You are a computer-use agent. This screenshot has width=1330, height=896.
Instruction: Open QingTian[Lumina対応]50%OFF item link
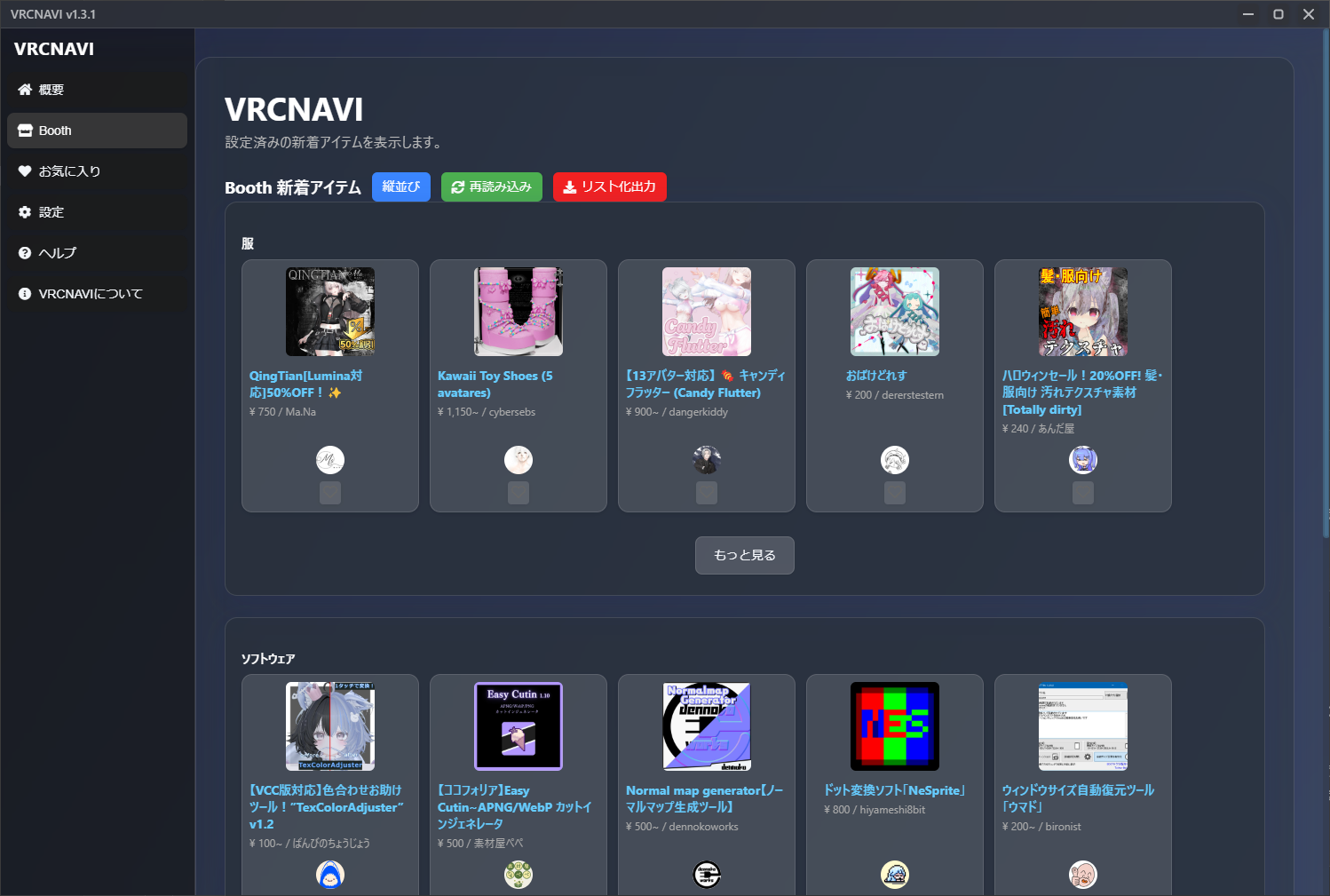point(305,384)
